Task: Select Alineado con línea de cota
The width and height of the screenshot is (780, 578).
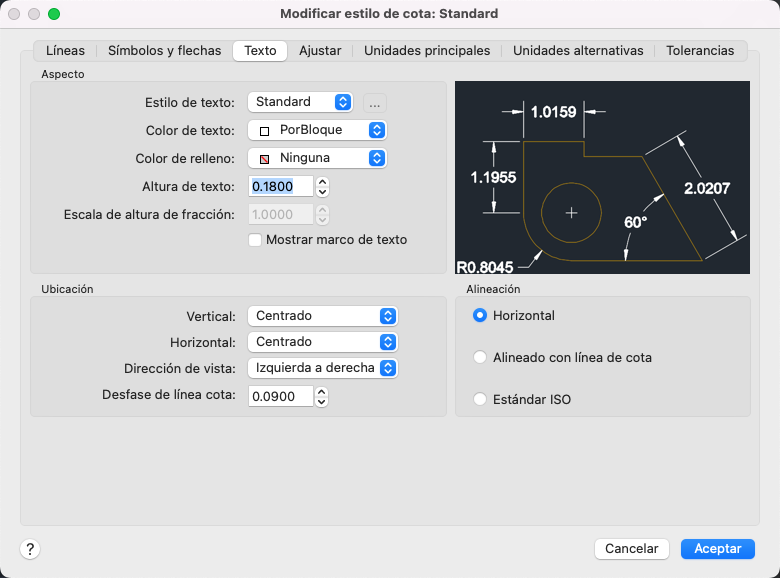Action: tap(481, 357)
